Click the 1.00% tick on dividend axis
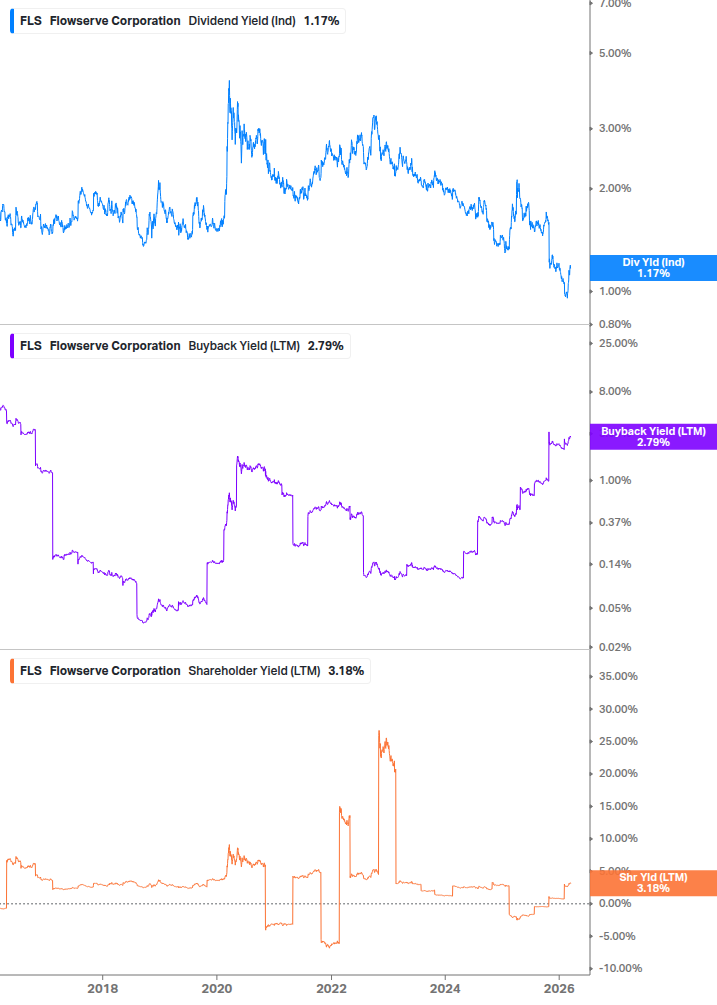Image resolution: width=717 pixels, height=1005 pixels. point(615,291)
